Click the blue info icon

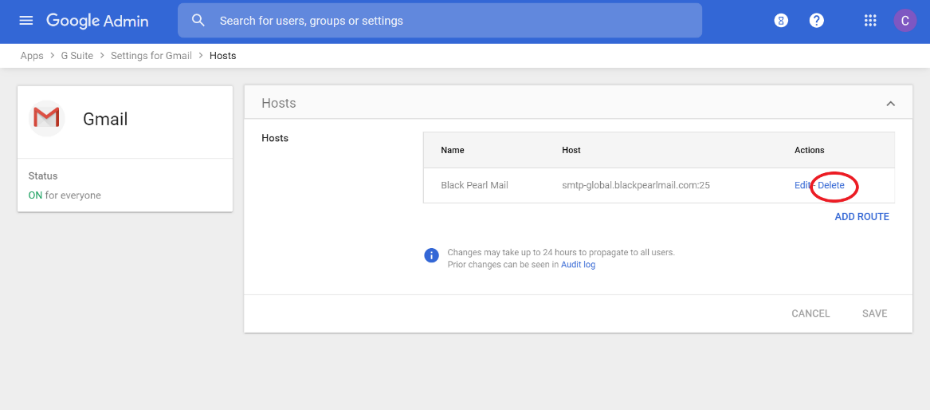[x=431, y=255]
